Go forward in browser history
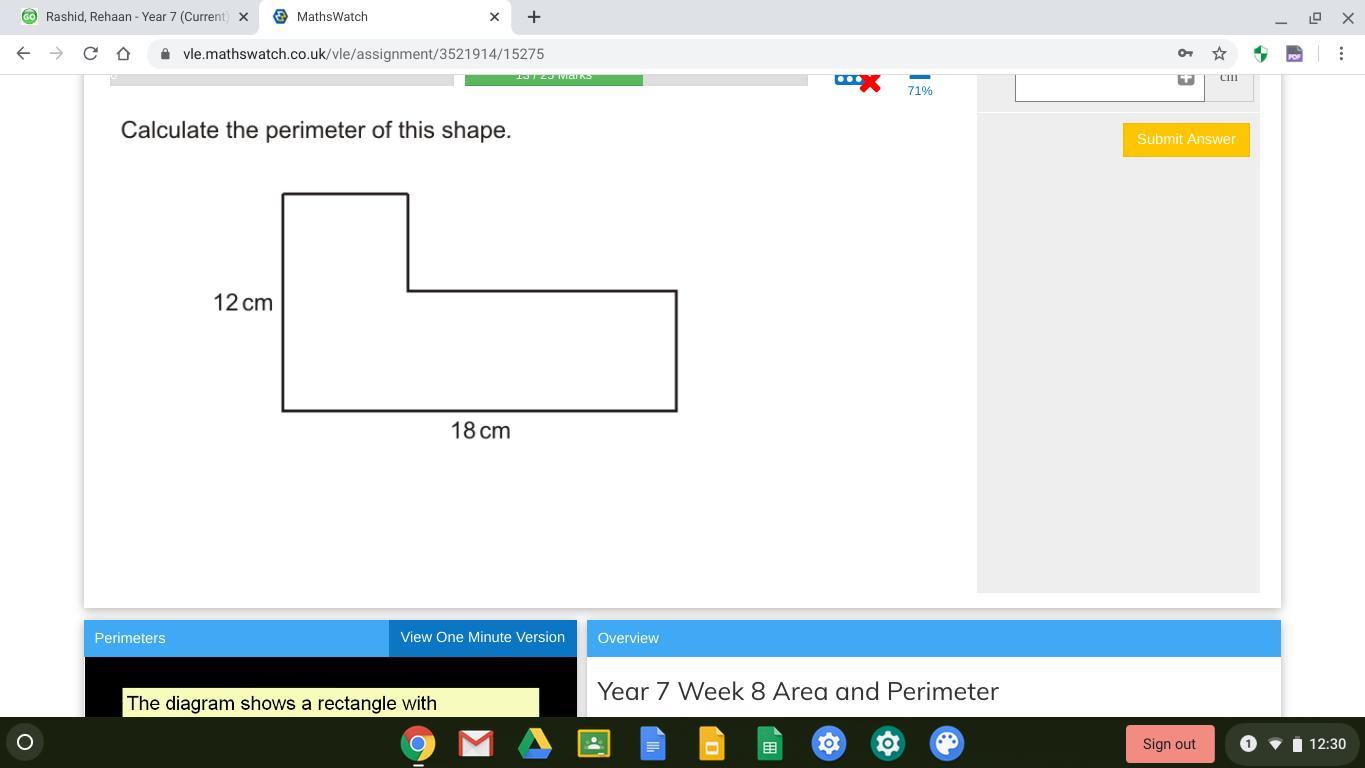This screenshot has height=768, width=1365. [x=57, y=53]
